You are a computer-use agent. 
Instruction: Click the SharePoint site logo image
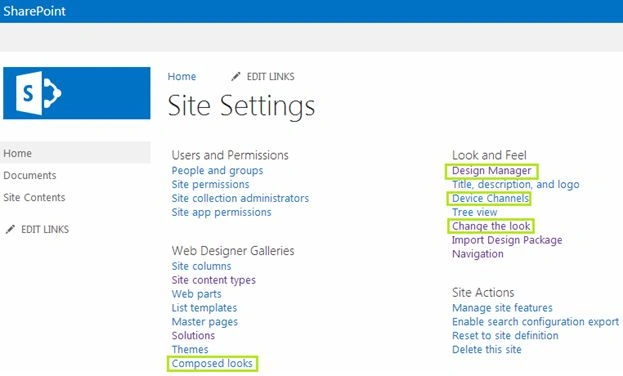(77, 93)
